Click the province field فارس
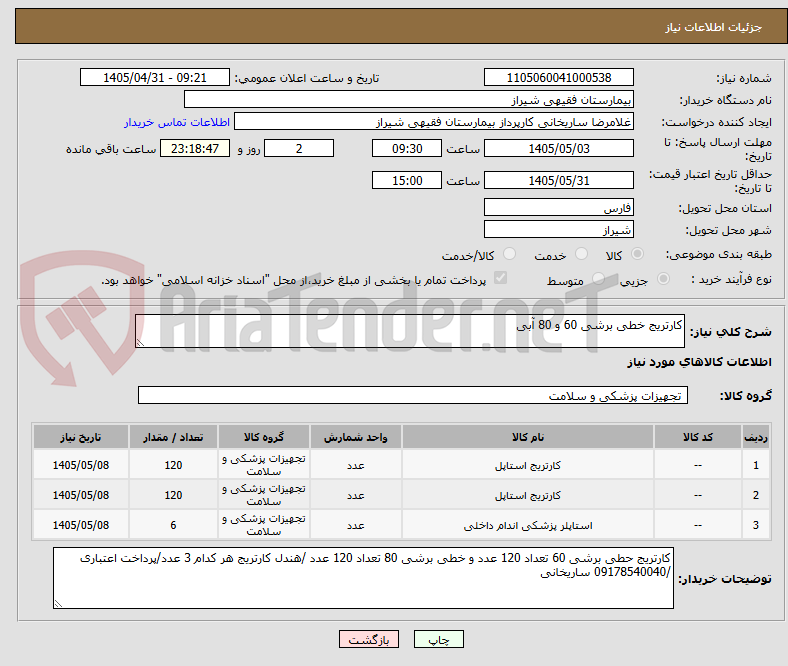The image size is (788, 666). coord(558,207)
